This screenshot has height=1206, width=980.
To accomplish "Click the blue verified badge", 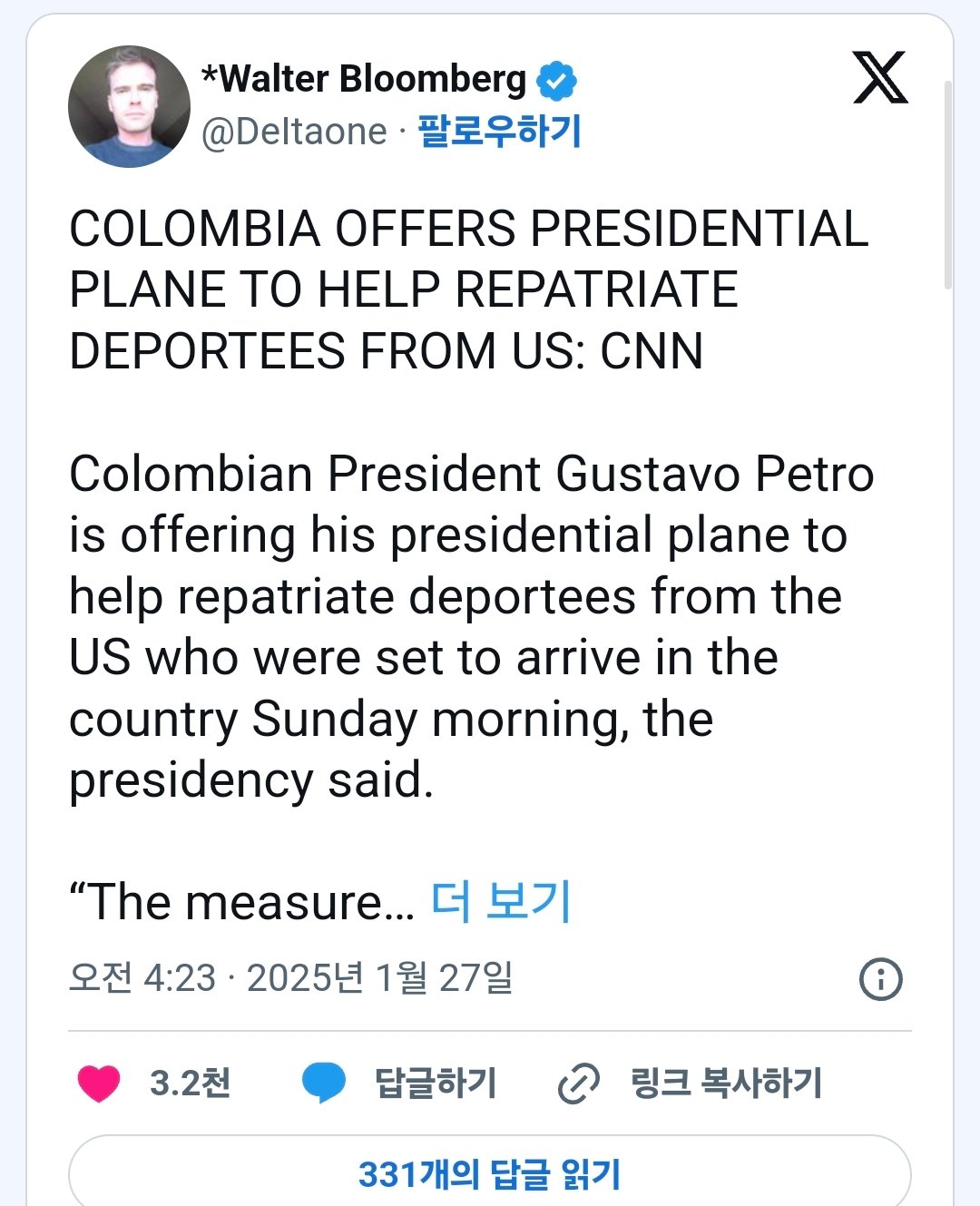I will coord(556,81).
